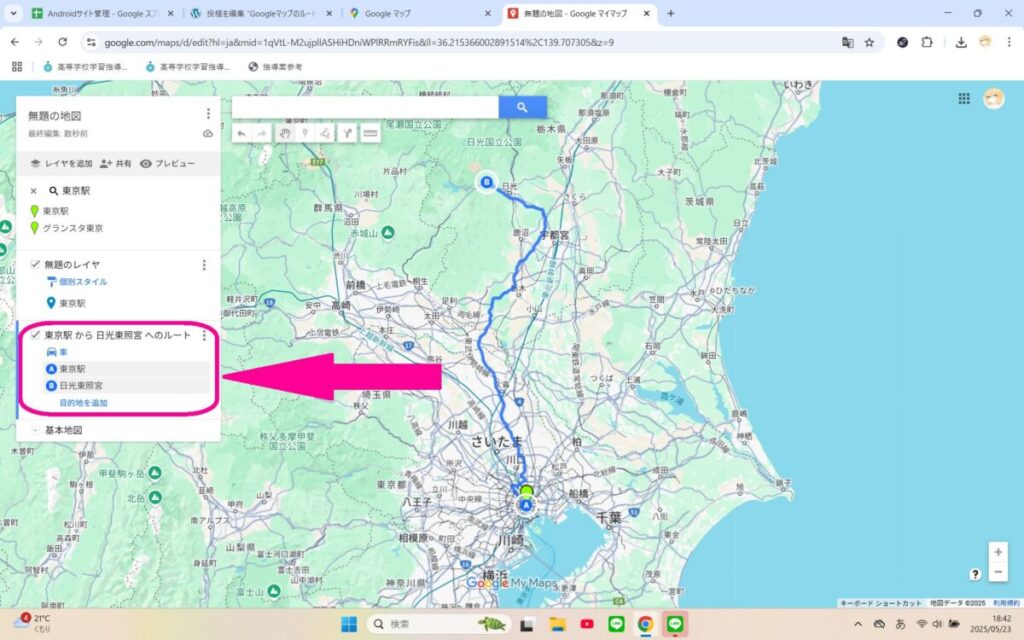Open the Chrome downloads icon
The width and height of the screenshot is (1024, 640).
tap(961, 42)
